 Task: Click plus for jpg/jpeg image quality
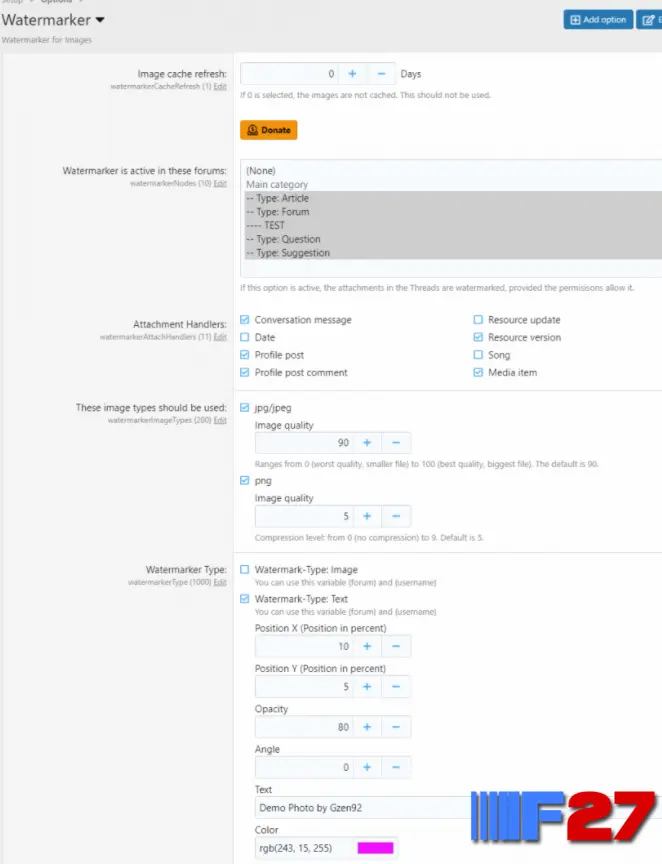(x=367, y=443)
